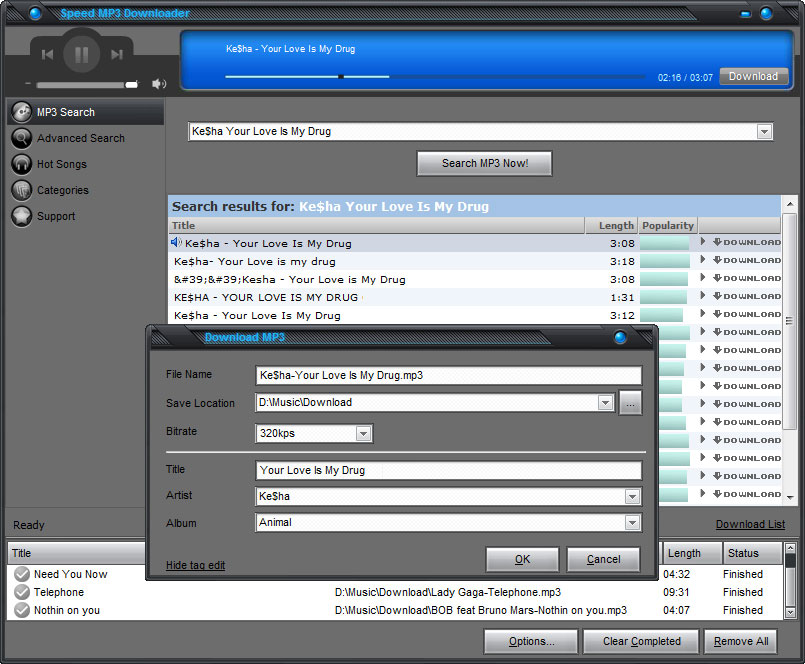The height and width of the screenshot is (664, 805).
Task: Click Clear Completed button
Action: tap(641, 641)
